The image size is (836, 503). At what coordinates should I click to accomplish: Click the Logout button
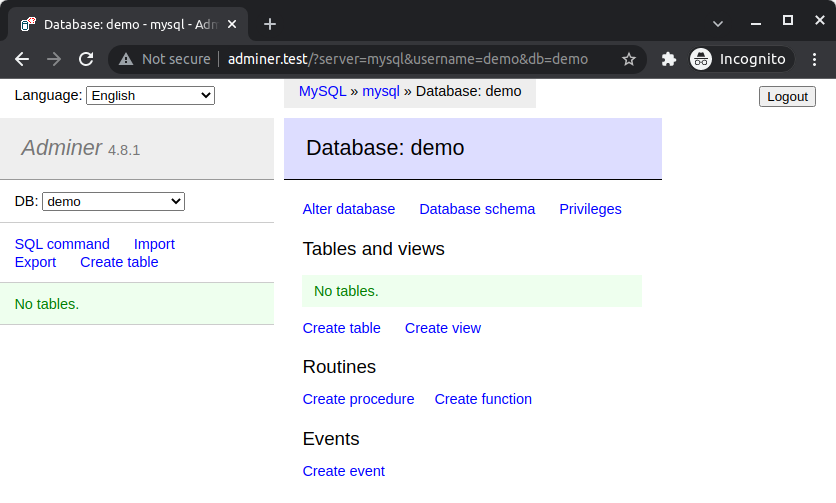(x=787, y=97)
